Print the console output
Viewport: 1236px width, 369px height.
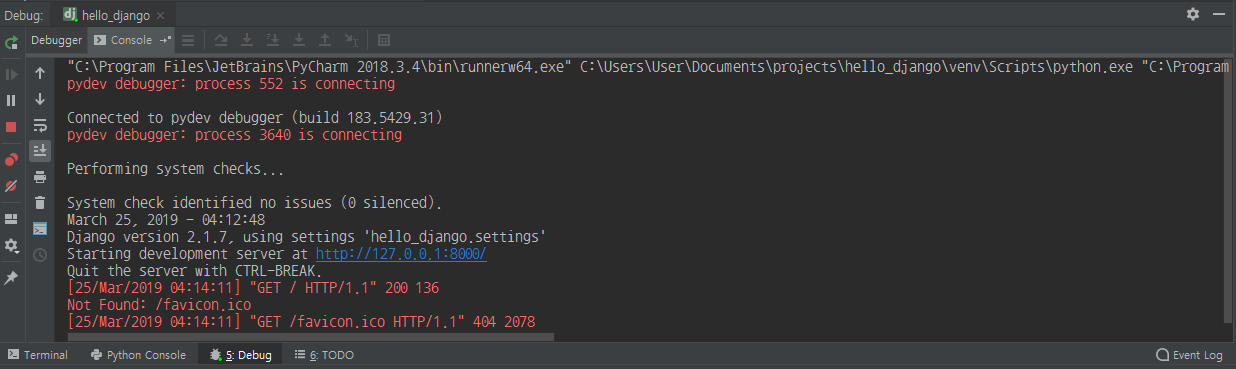coord(40,177)
